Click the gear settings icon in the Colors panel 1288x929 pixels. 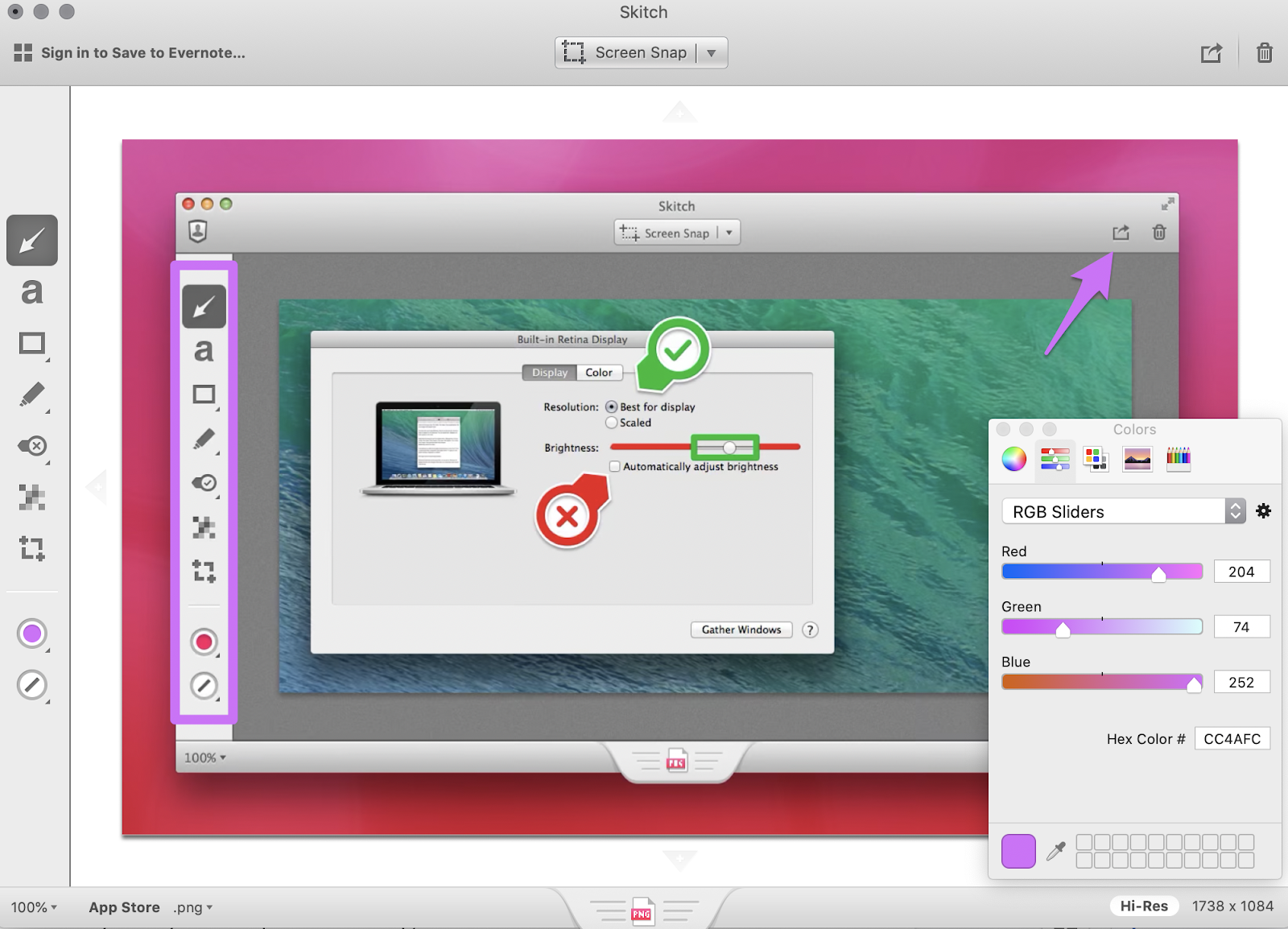[x=1264, y=511]
